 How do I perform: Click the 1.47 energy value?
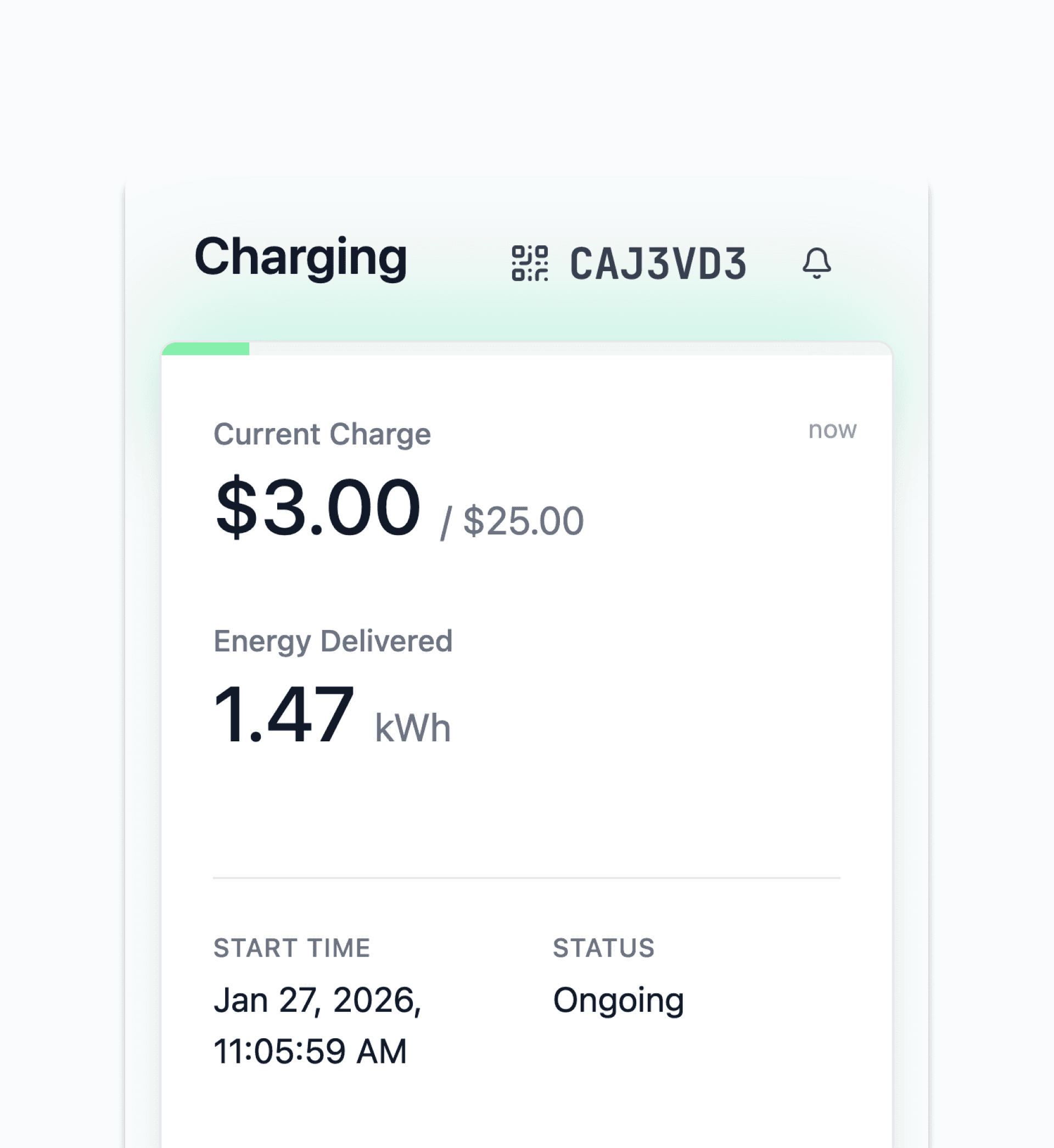click(283, 715)
